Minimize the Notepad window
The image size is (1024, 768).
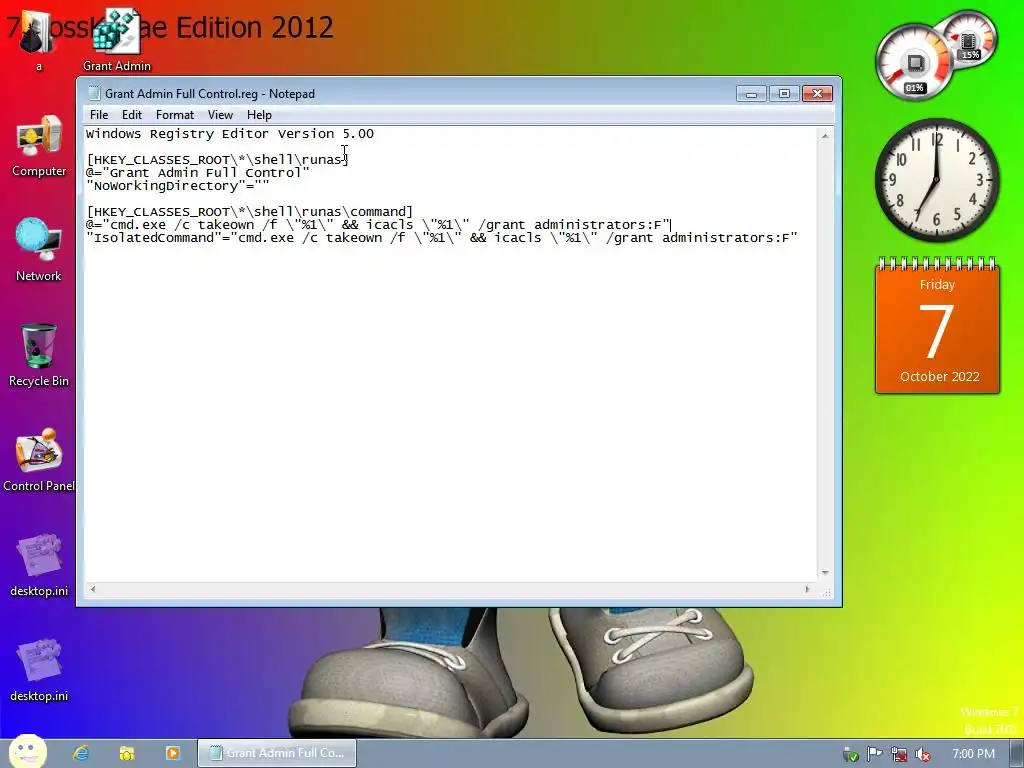pyautogui.click(x=751, y=94)
